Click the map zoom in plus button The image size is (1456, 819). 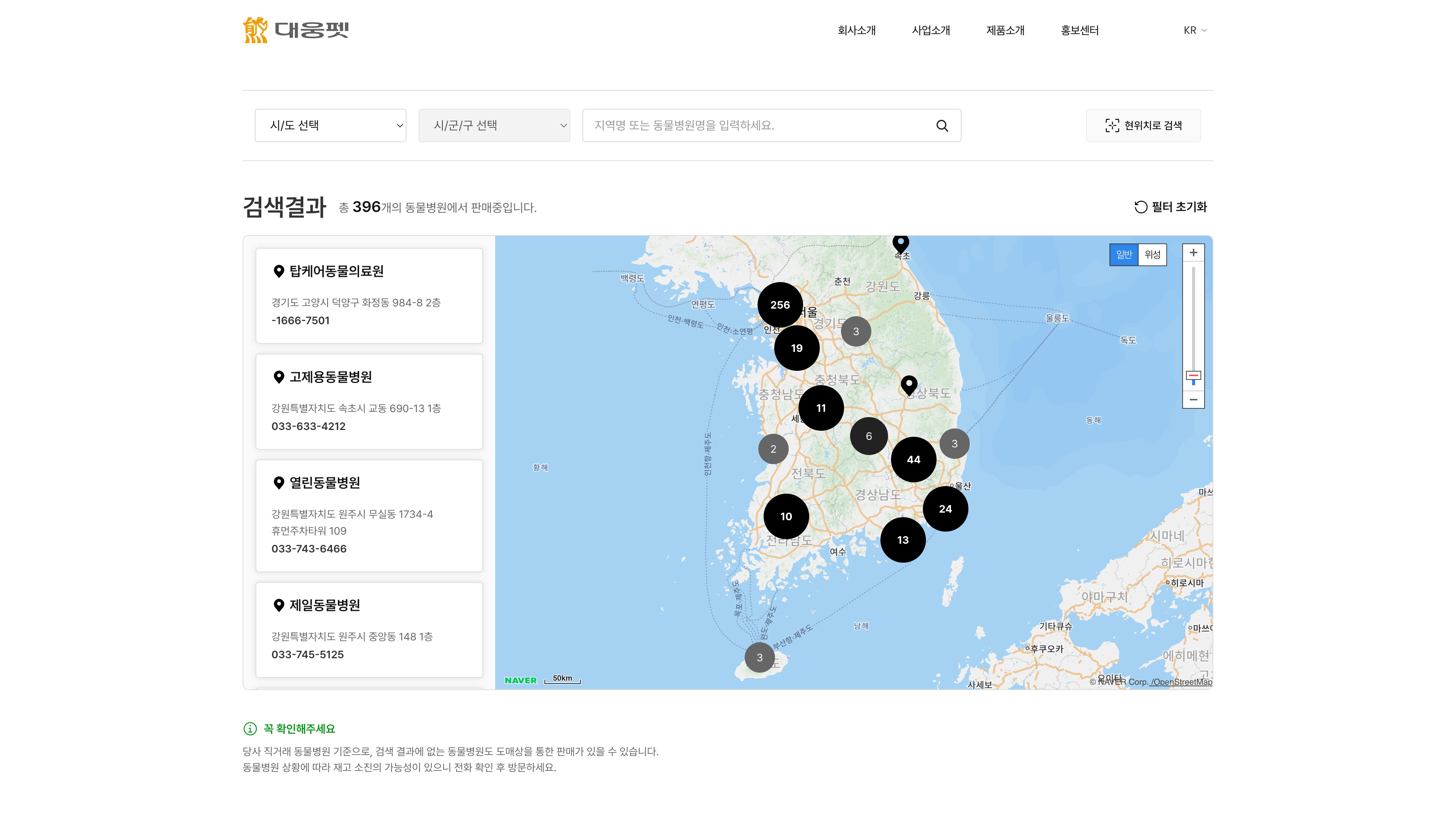point(1193,253)
